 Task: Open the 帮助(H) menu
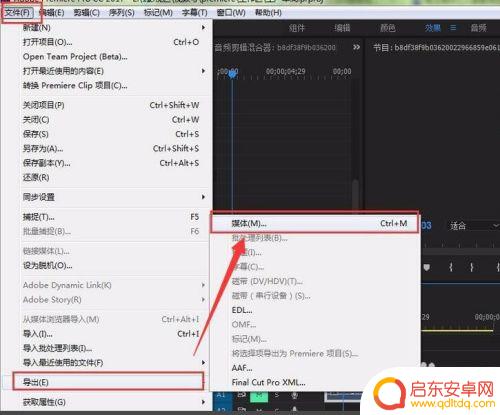coord(268,13)
